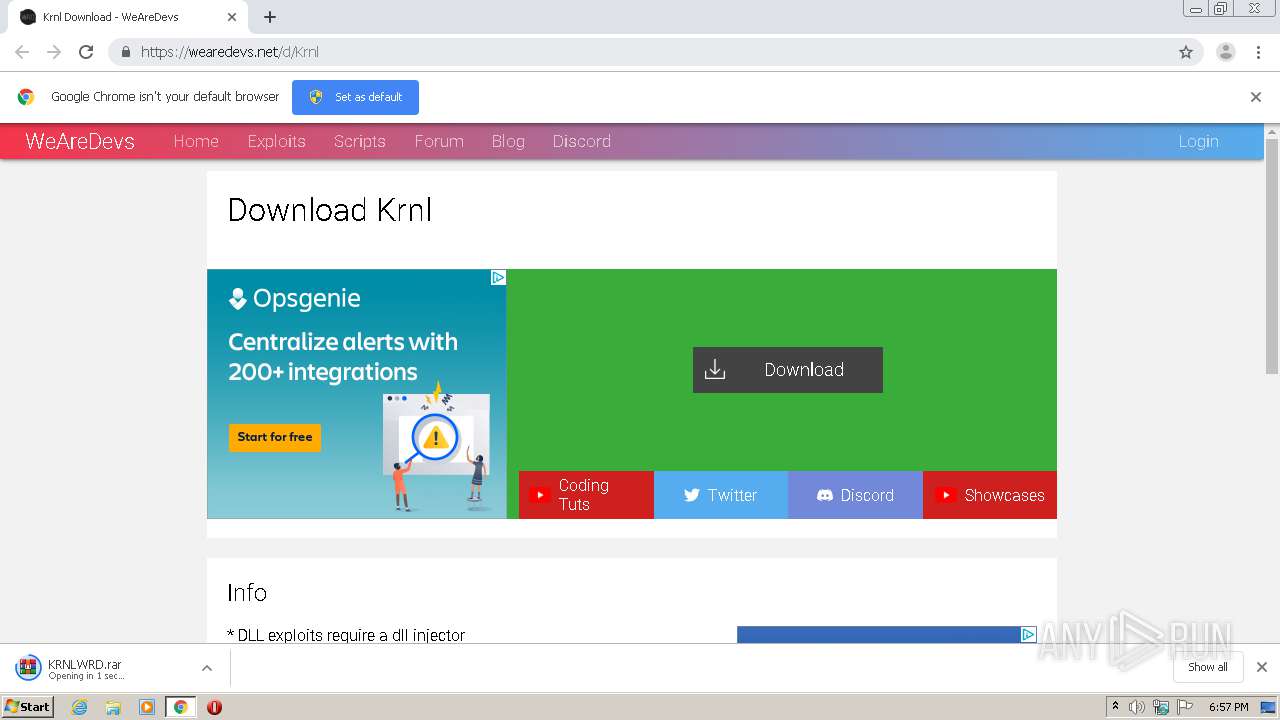
Task: Click the Opsgenie logo in the ad
Action: click(x=295, y=298)
